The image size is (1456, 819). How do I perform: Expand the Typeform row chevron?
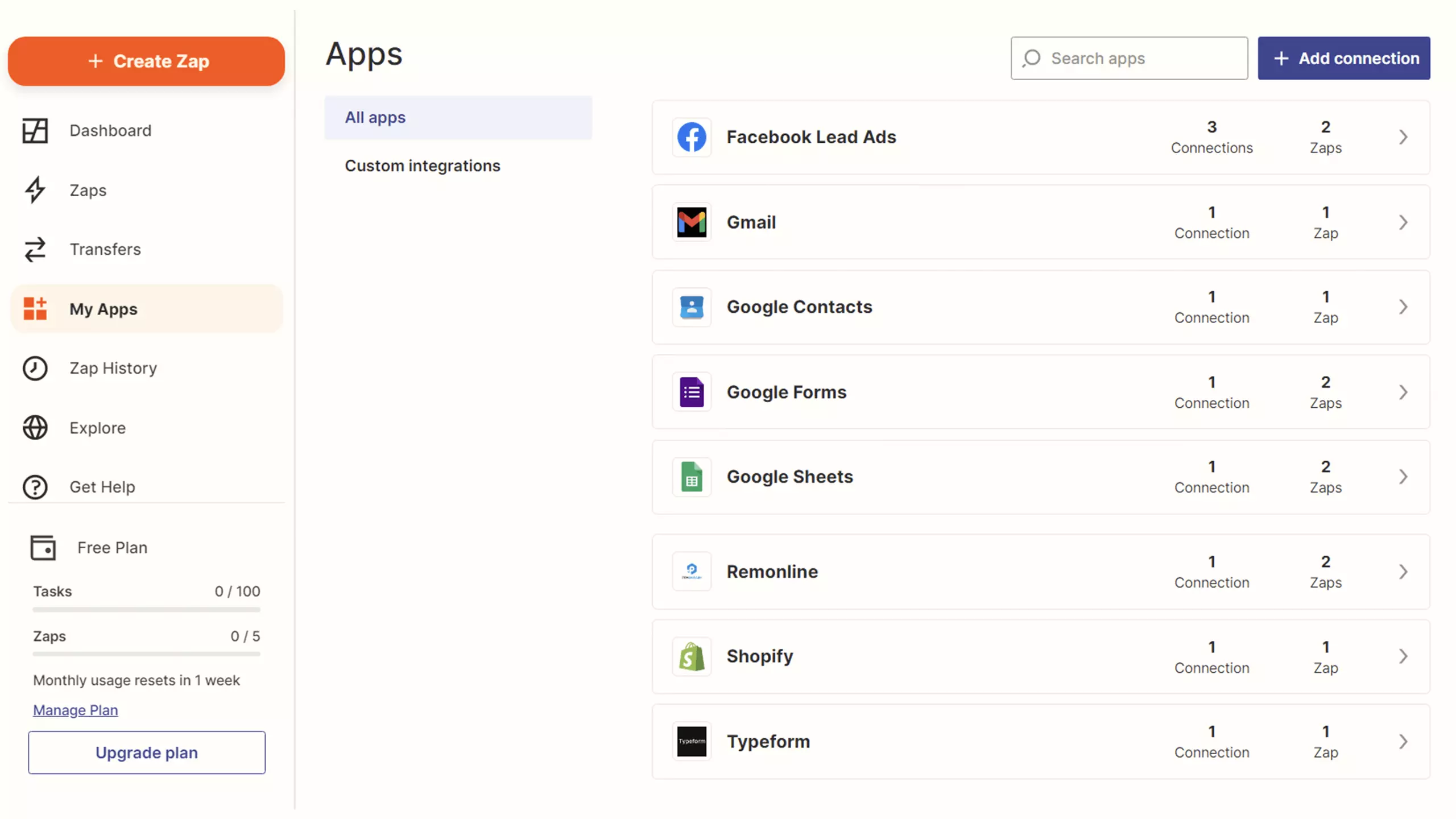point(1403,742)
